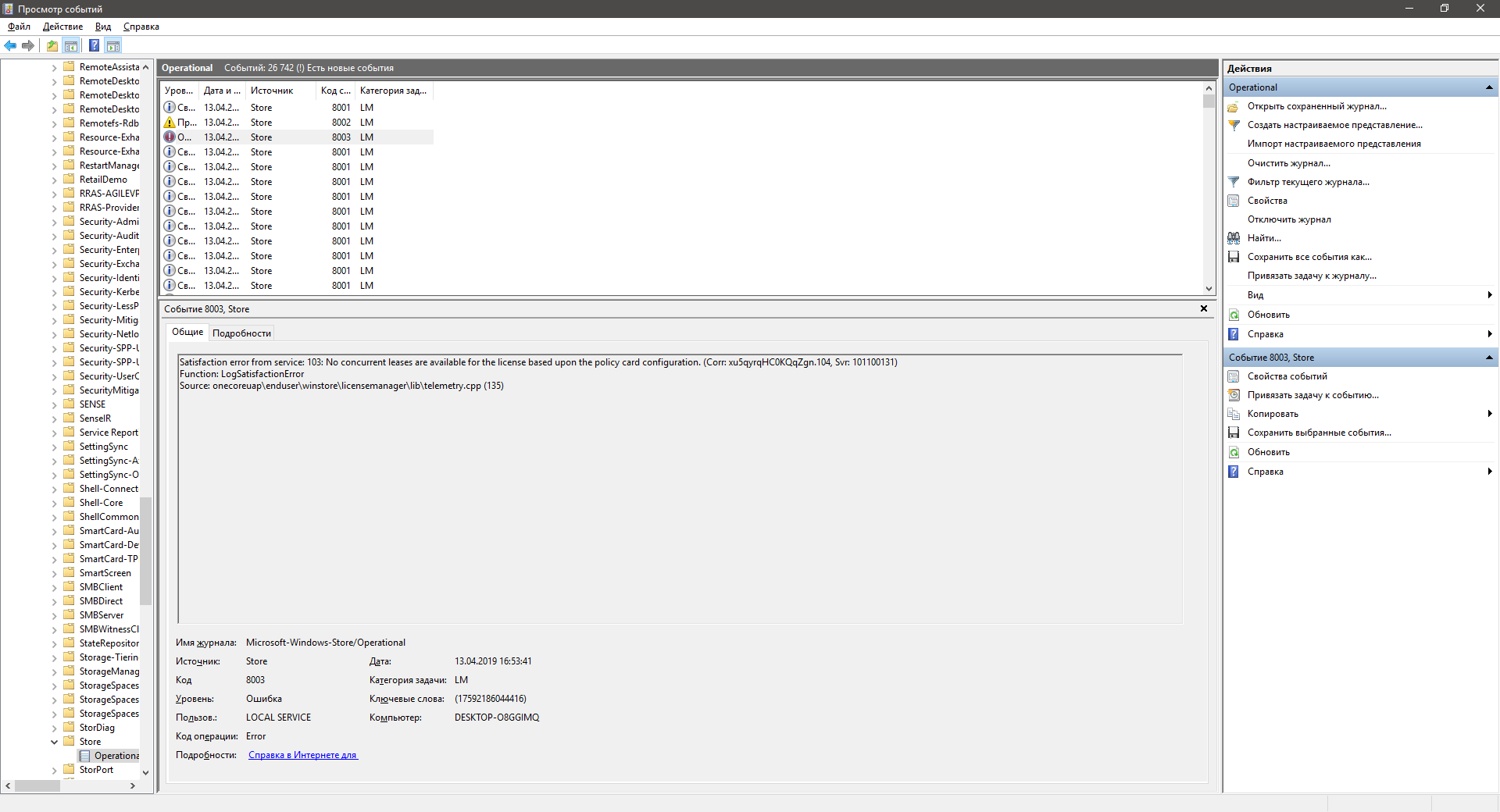The height and width of the screenshot is (812, 1500).
Task: Click Импорт настраиваемого представления action
Action: pyautogui.click(x=1334, y=144)
